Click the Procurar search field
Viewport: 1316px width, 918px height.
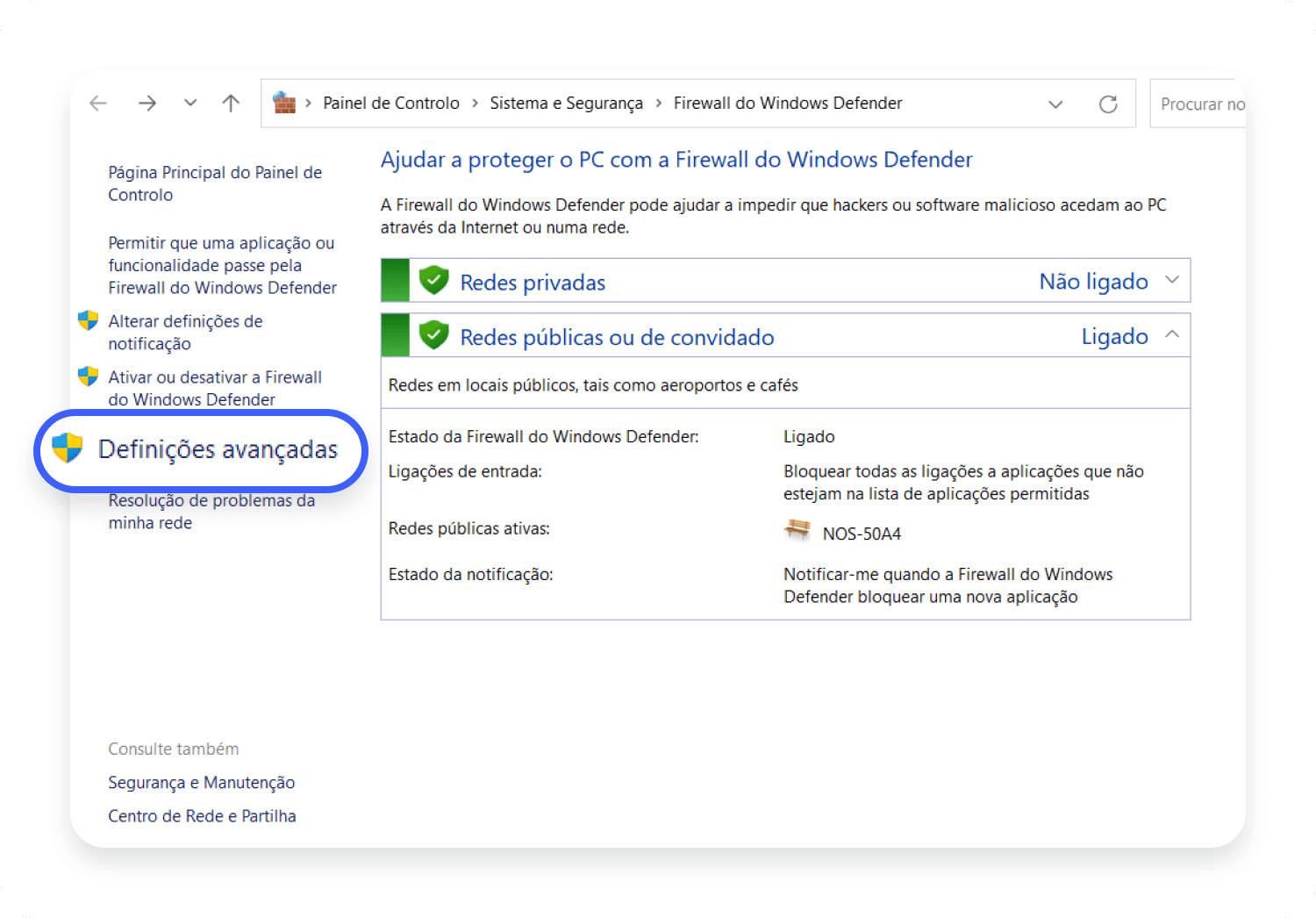pyautogui.click(x=1198, y=104)
